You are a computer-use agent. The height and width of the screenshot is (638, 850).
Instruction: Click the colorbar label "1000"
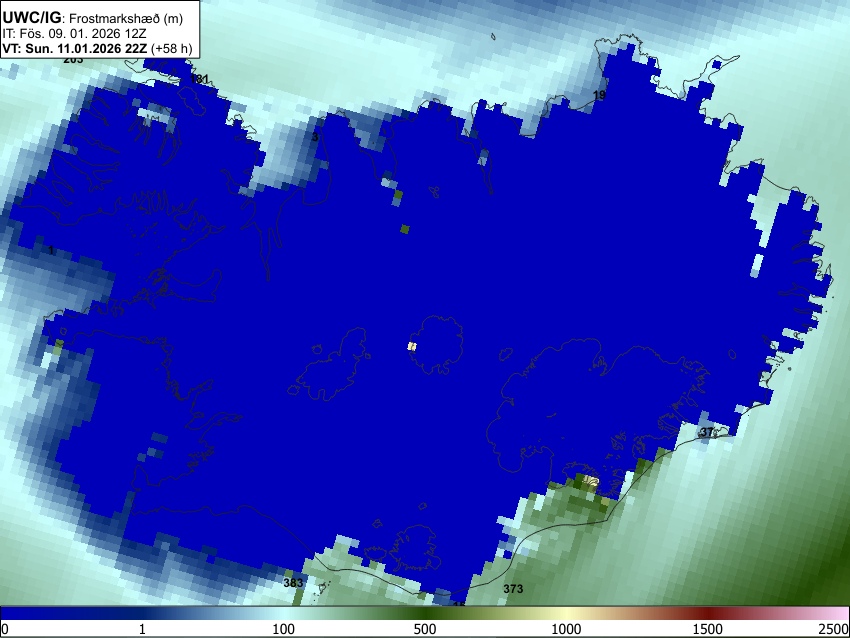[566, 629]
